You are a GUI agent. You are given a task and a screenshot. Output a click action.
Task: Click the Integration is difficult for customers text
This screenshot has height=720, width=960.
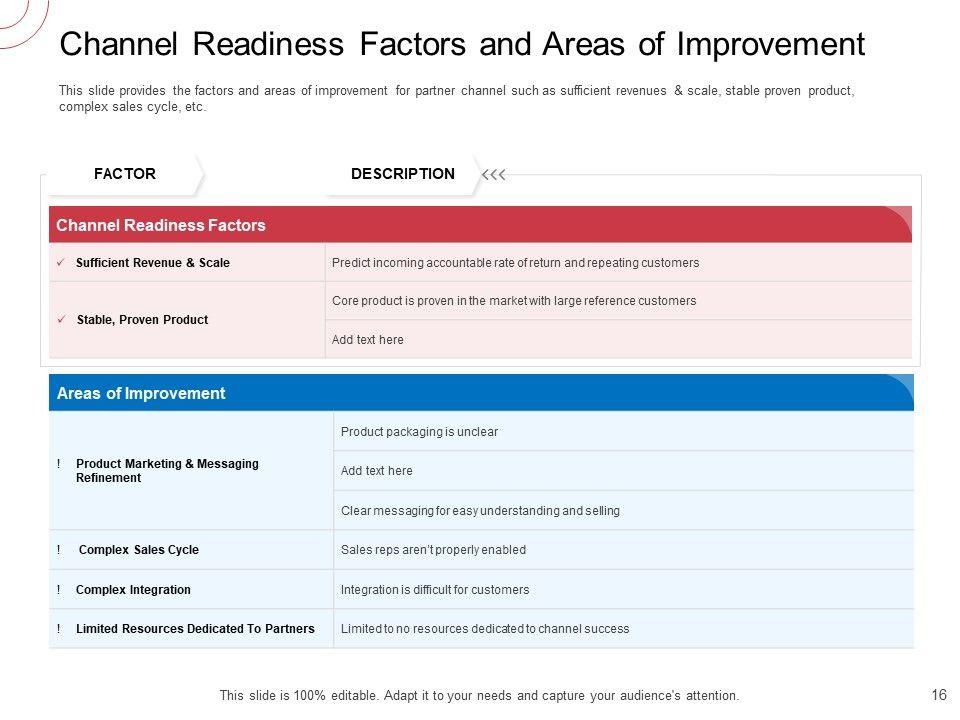click(x=435, y=590)
